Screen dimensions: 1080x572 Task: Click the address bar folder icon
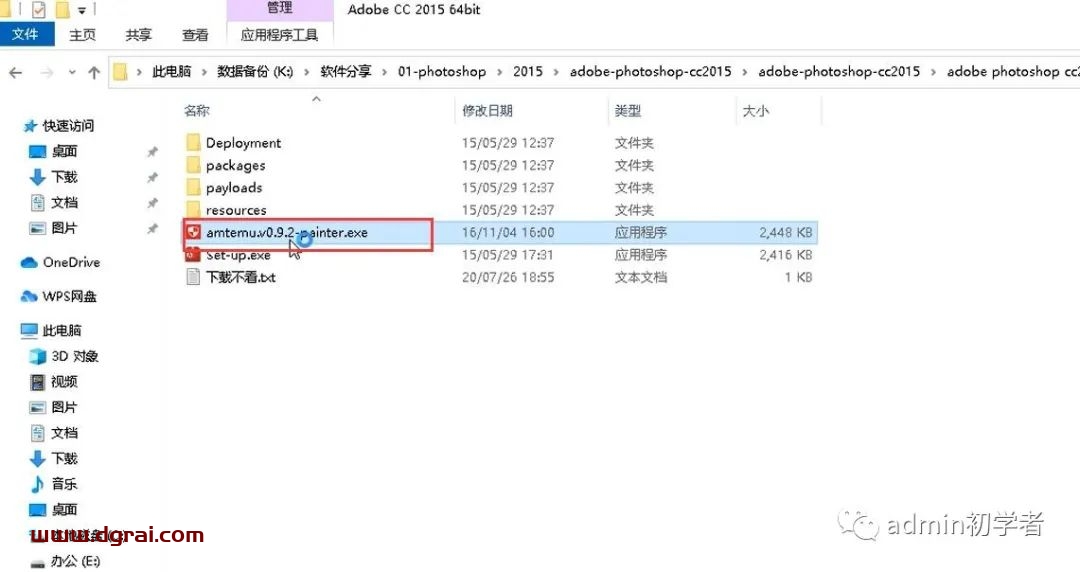click(x=121, y=72)
